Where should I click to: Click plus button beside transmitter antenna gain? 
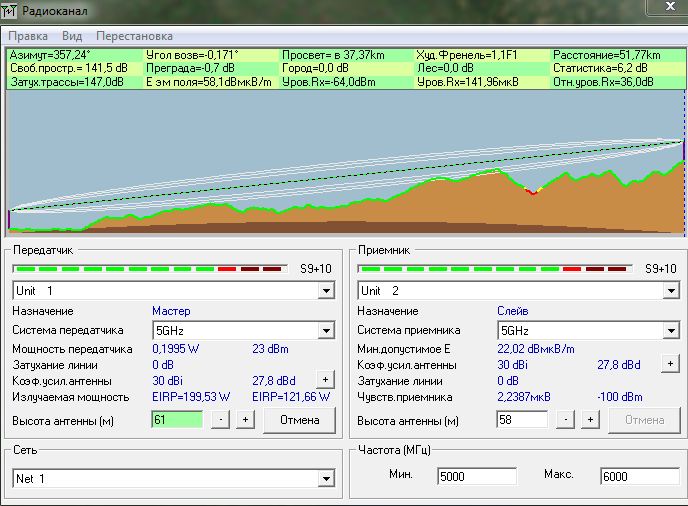pyautogui.click(x=324, y=380)
